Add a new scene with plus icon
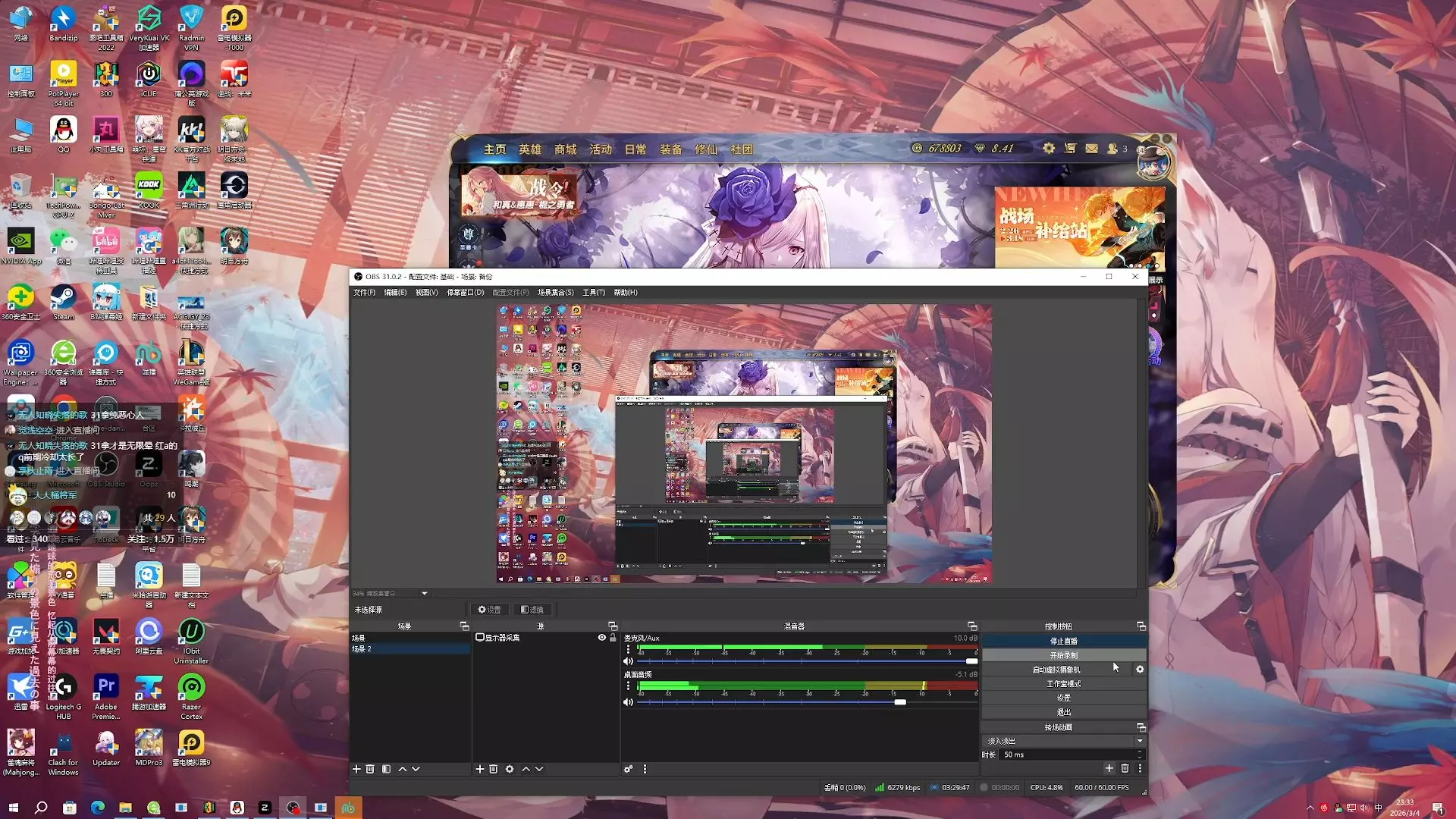 point(356,769)
